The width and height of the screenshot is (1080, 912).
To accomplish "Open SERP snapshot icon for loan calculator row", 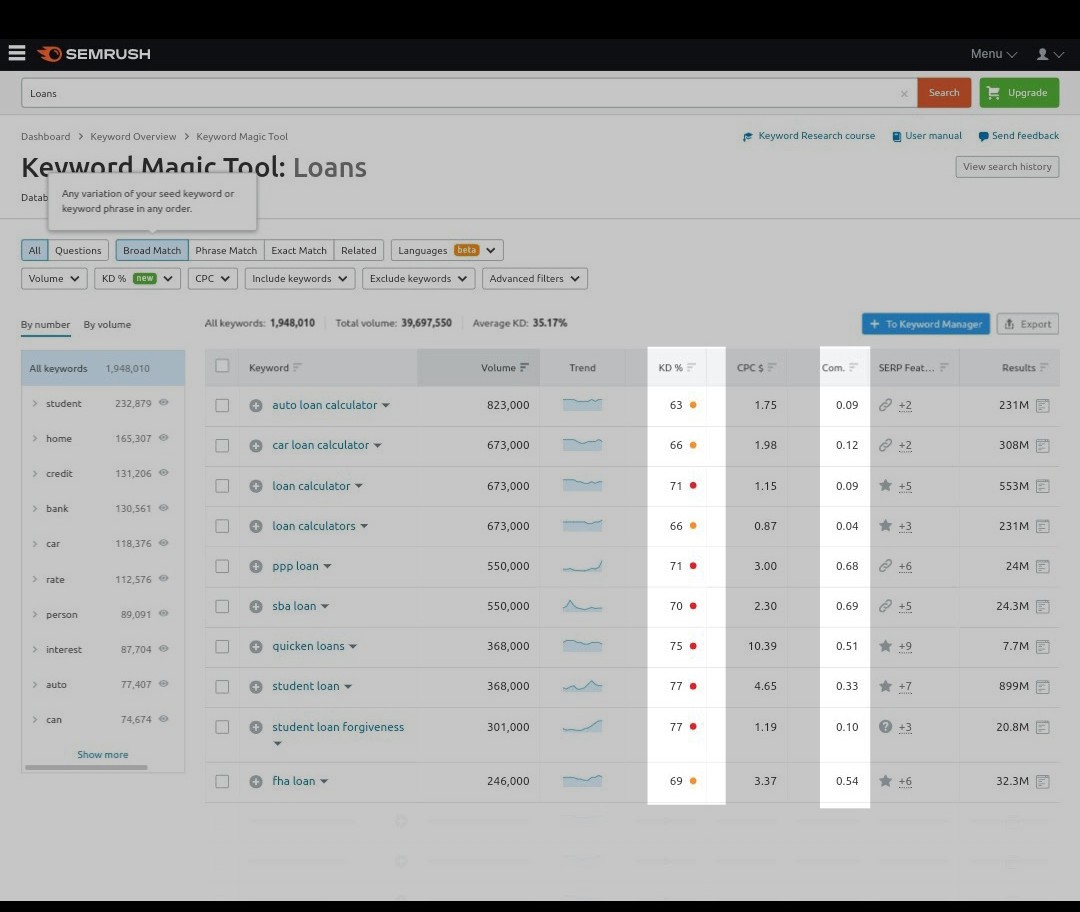I will click(1043, 486).
